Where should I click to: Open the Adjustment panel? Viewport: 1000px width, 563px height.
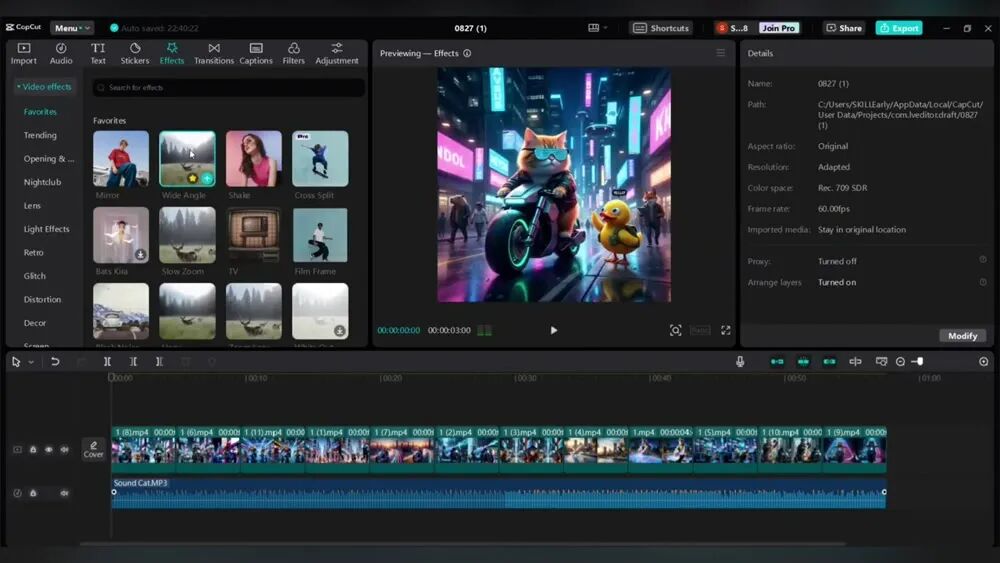337,53
